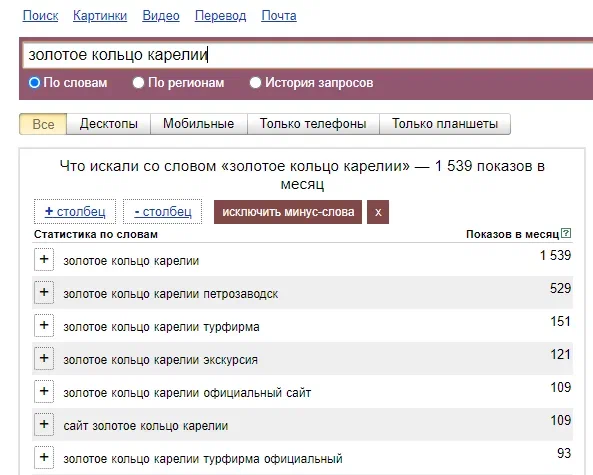Click the '+ столбец' link
The image size is (593, 475).
[x=75, y=212]
